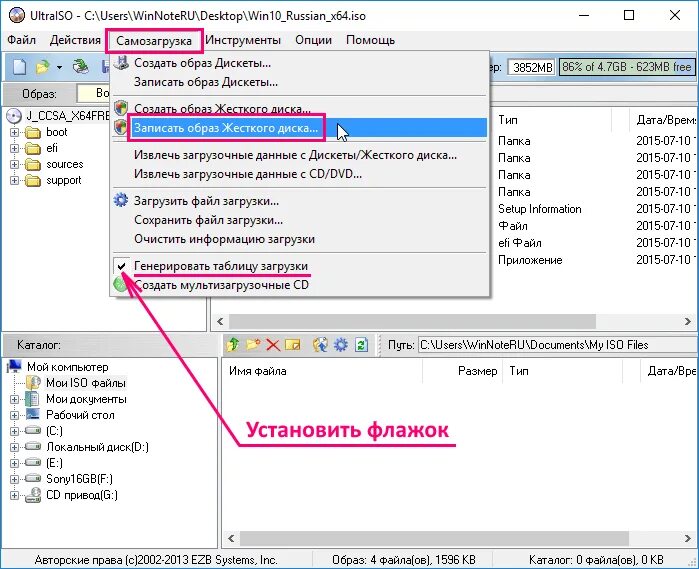Click the Sony16GB(F:) drive icon
This screenshot has width=699, height=569.
[33, 478]
